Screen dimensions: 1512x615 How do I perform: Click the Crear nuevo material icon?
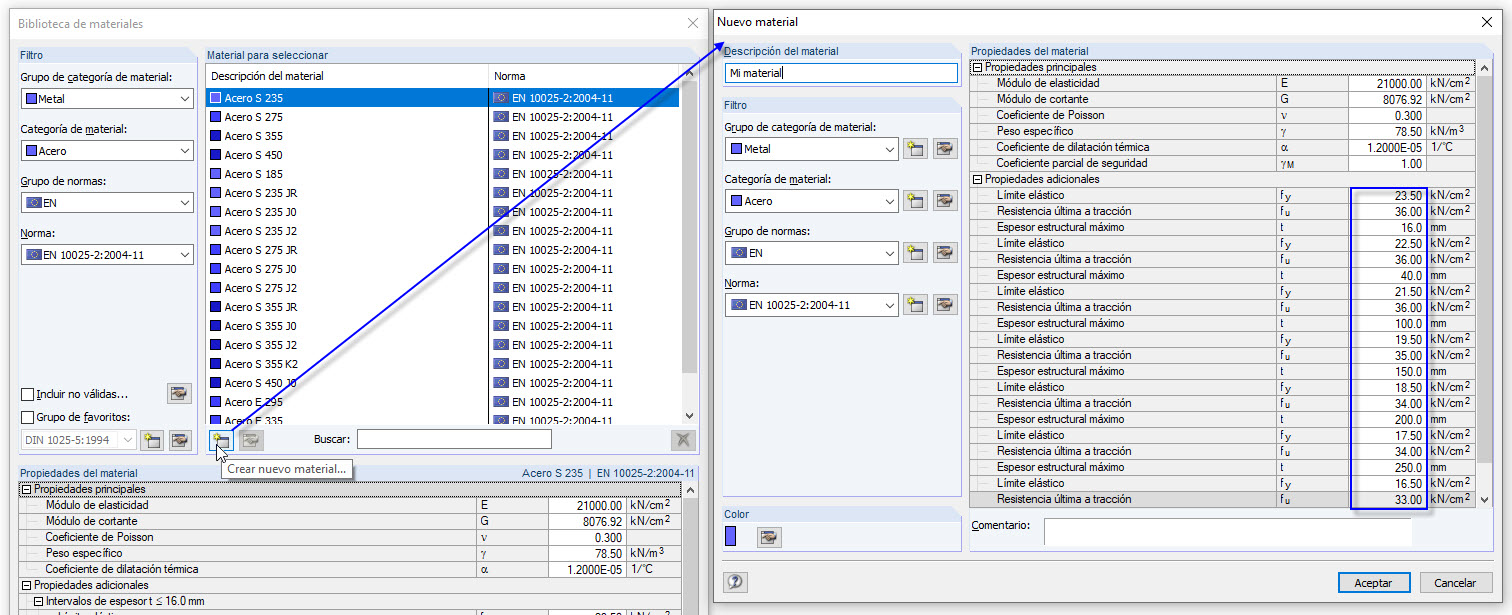tap(221, 439)
